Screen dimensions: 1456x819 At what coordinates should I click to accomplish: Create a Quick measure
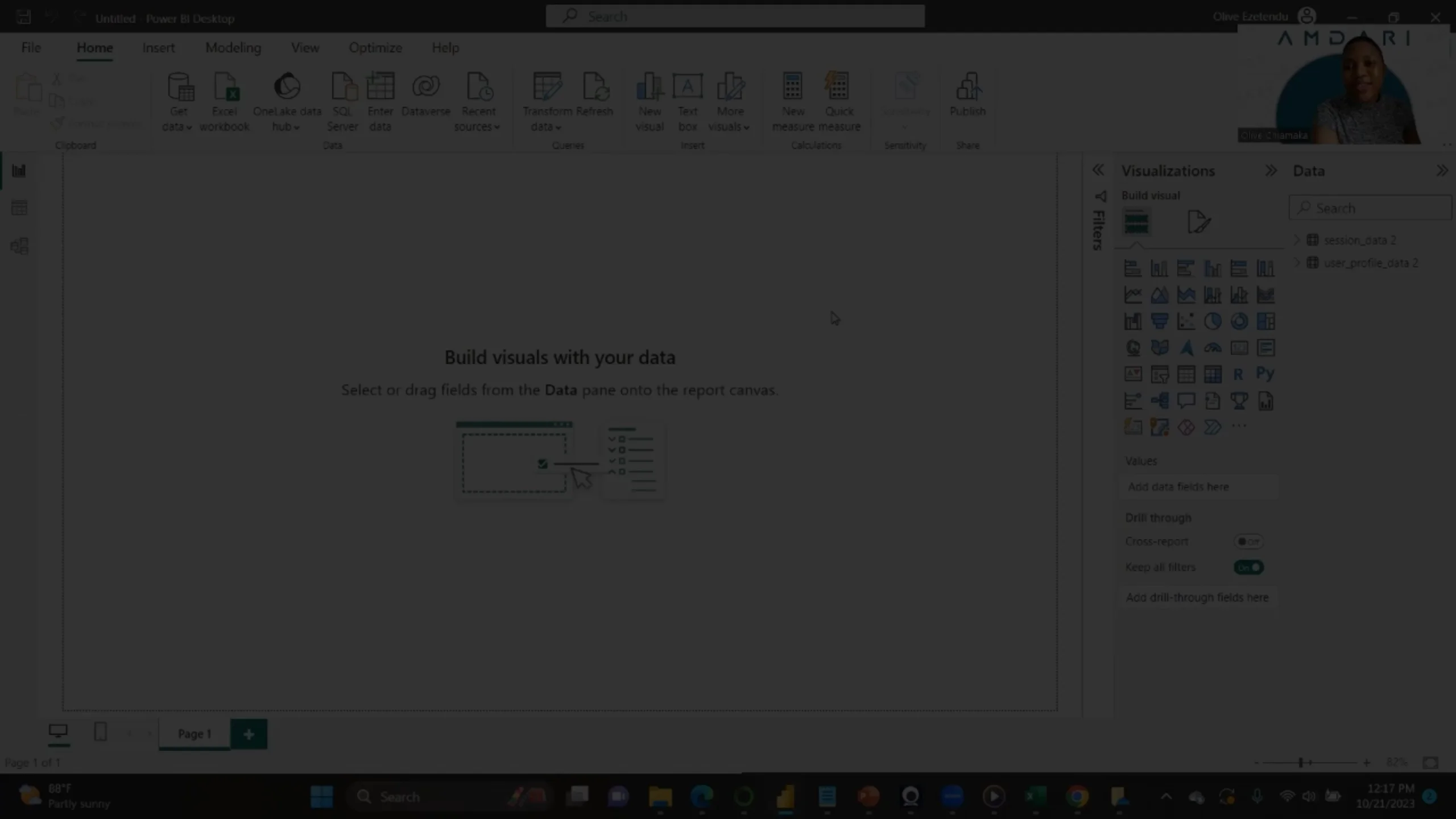pos(839,102)
